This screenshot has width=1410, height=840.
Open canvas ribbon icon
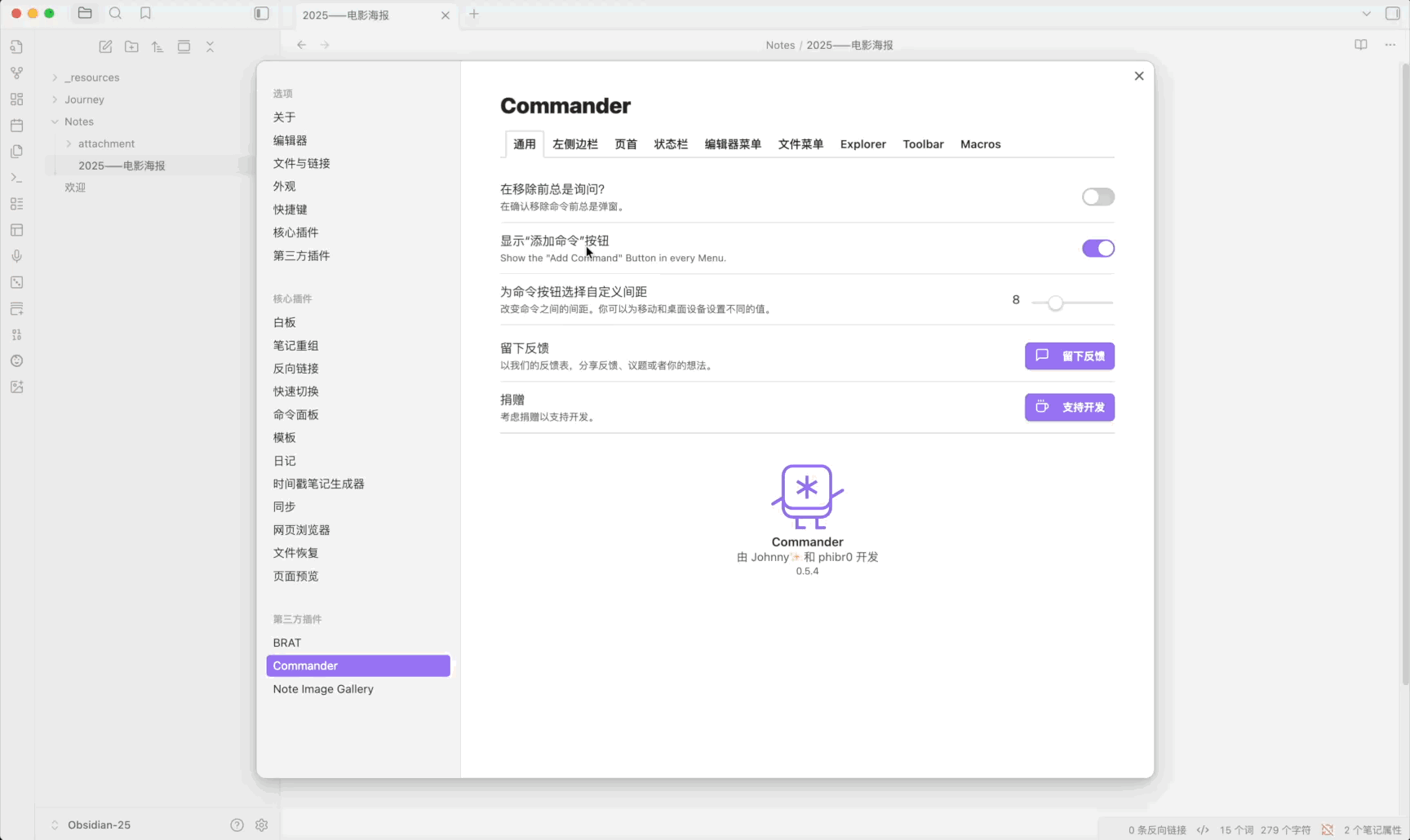(16, 99)
